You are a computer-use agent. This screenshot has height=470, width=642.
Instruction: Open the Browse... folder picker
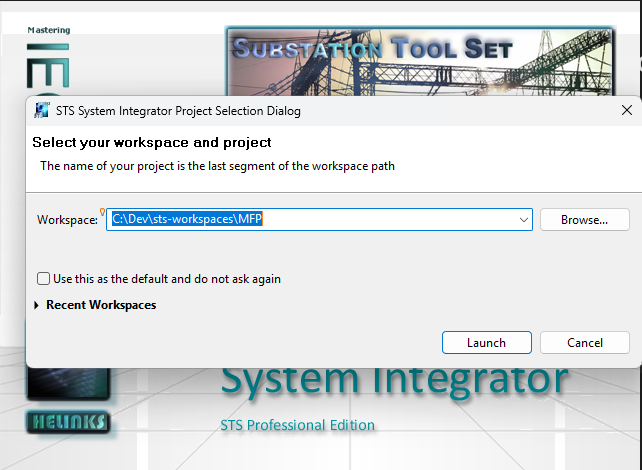pyautogui.click(x=584, y=219)
